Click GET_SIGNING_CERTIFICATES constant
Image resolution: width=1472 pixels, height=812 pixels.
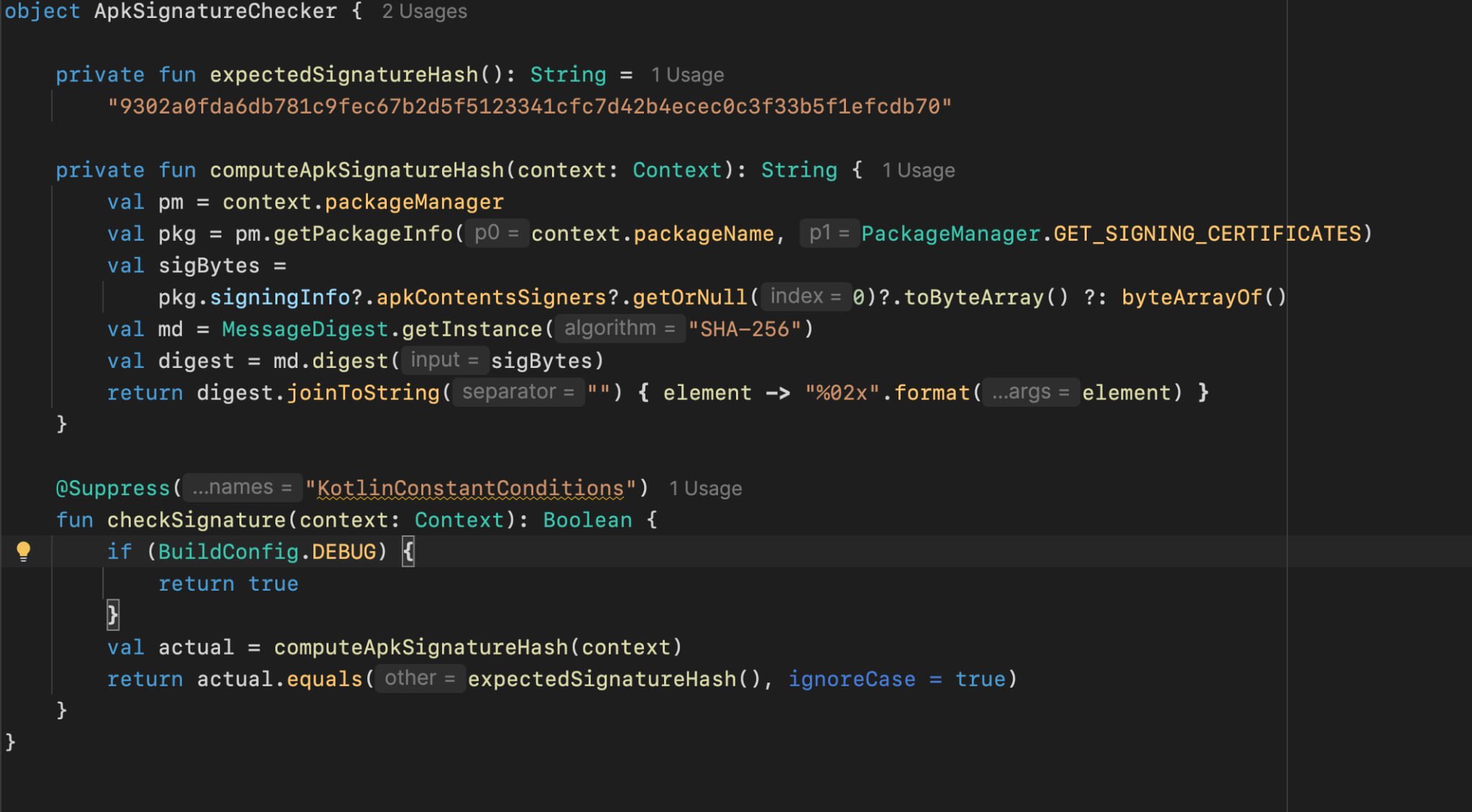pyautogui.click(x=1207, y=234)
